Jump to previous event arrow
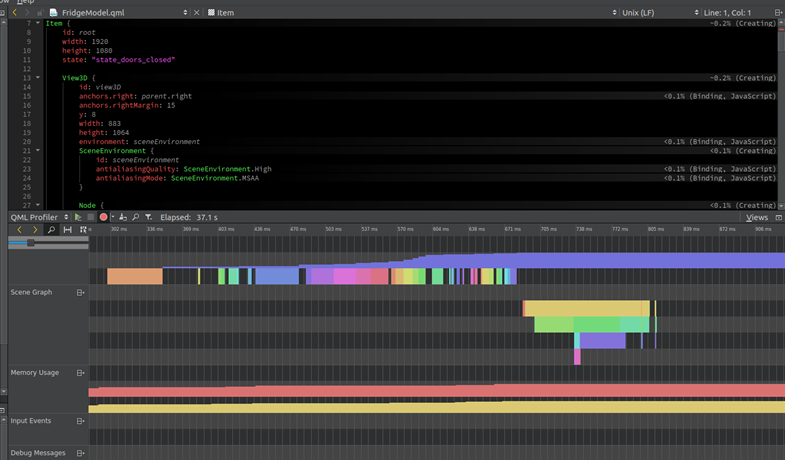This screenshot has width=785, height=460. click(x=19, y=230)
